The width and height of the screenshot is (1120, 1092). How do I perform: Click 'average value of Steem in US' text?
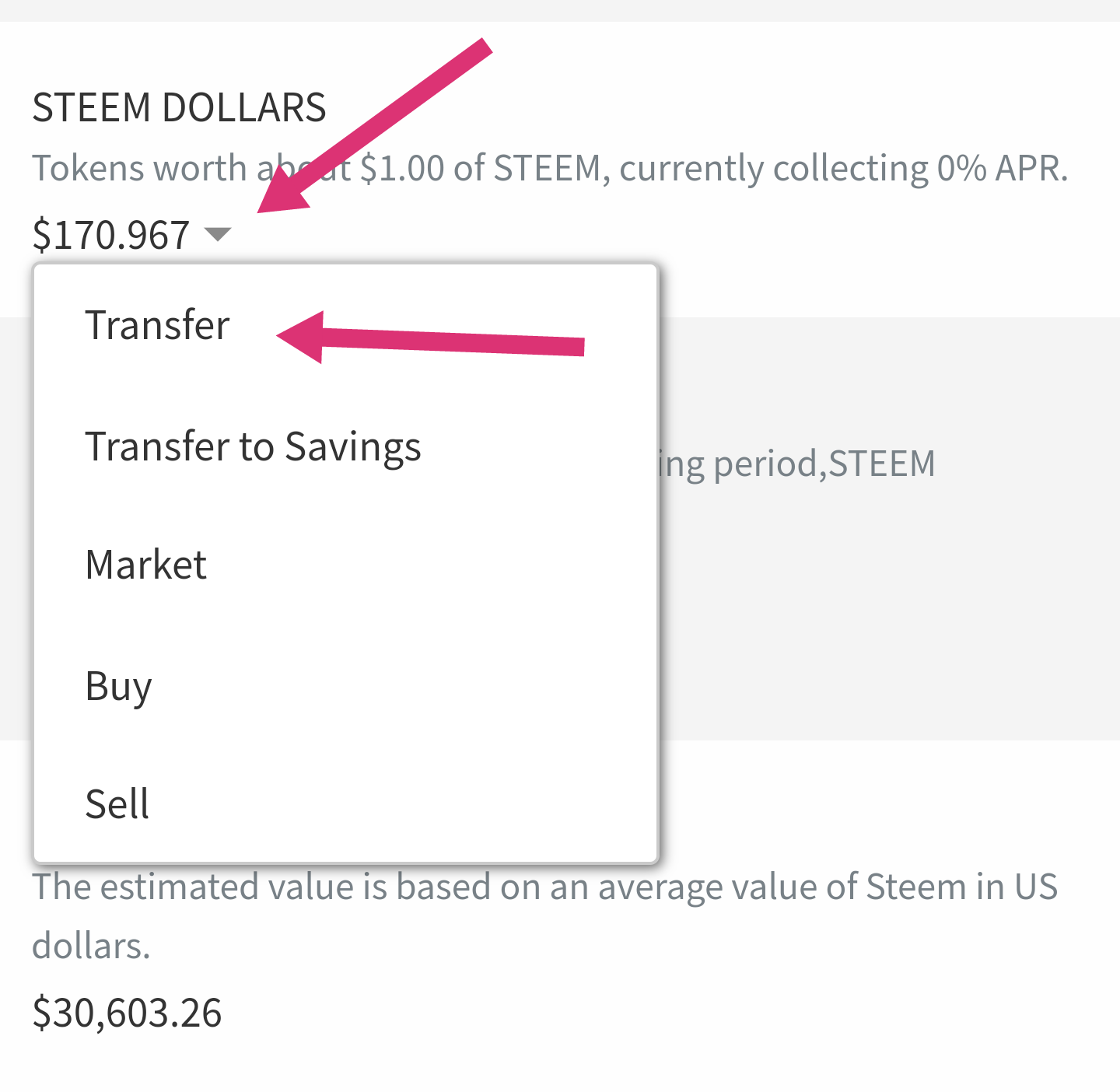click(824, 887)
